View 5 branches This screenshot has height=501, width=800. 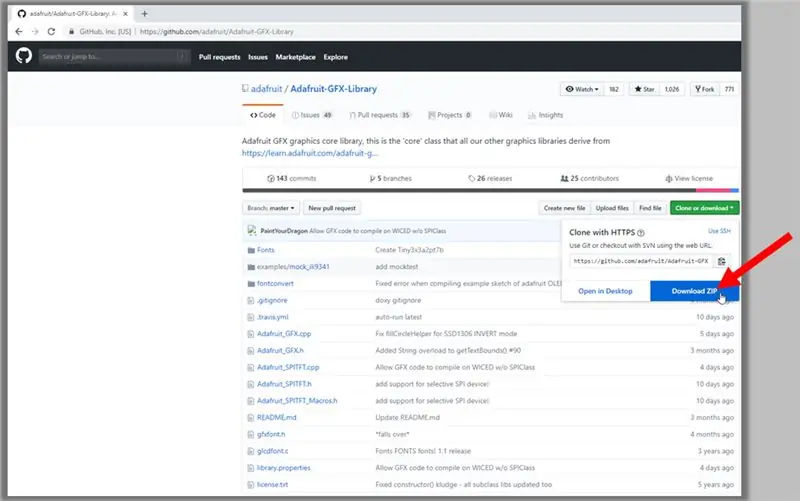click(391, 179)
